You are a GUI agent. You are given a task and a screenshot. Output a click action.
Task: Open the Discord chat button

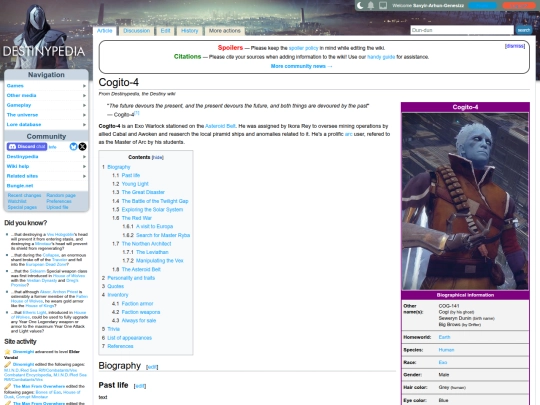click(27, 147)
